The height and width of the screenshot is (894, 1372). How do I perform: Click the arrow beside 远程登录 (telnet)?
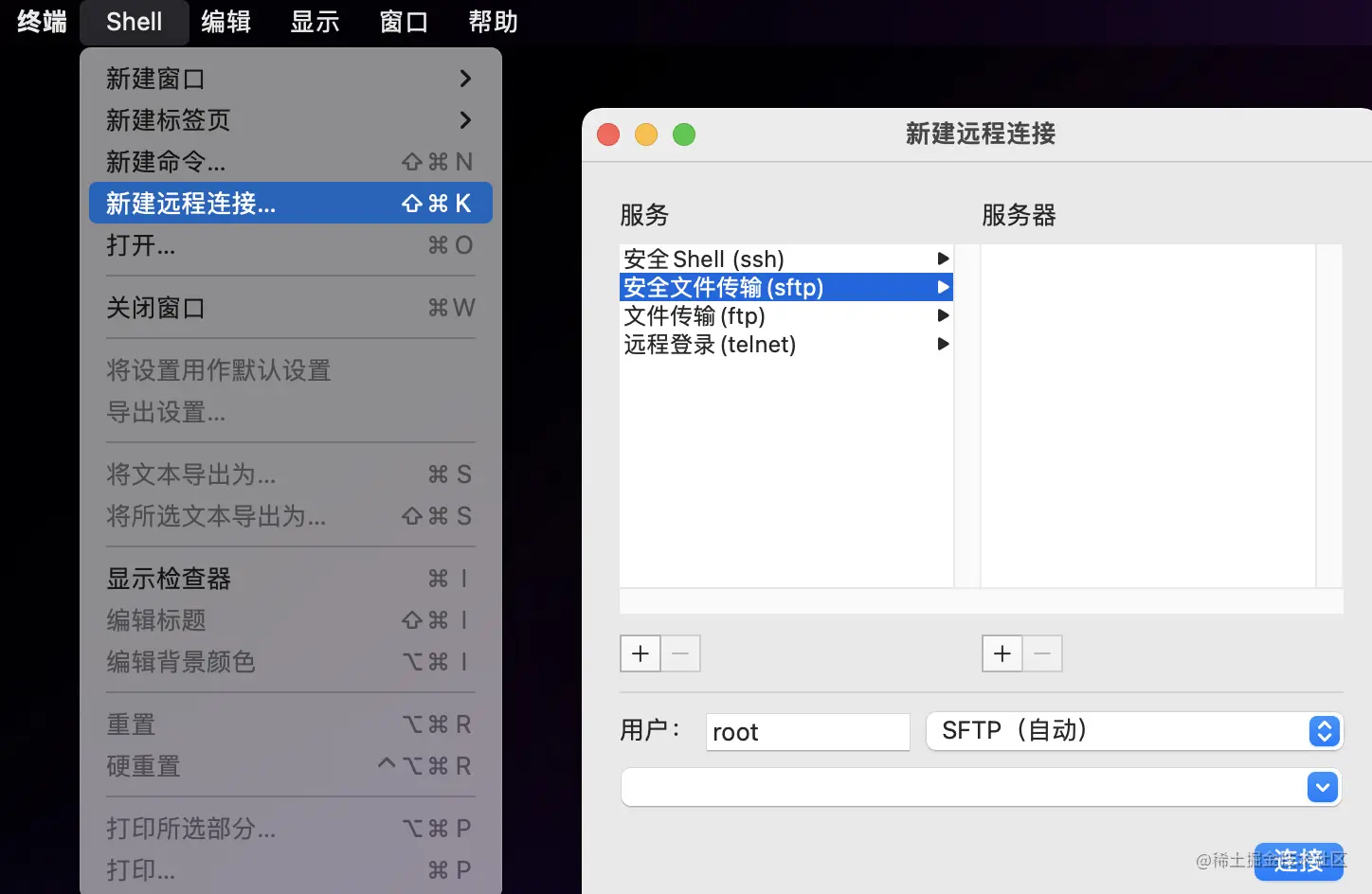point(943,344)
